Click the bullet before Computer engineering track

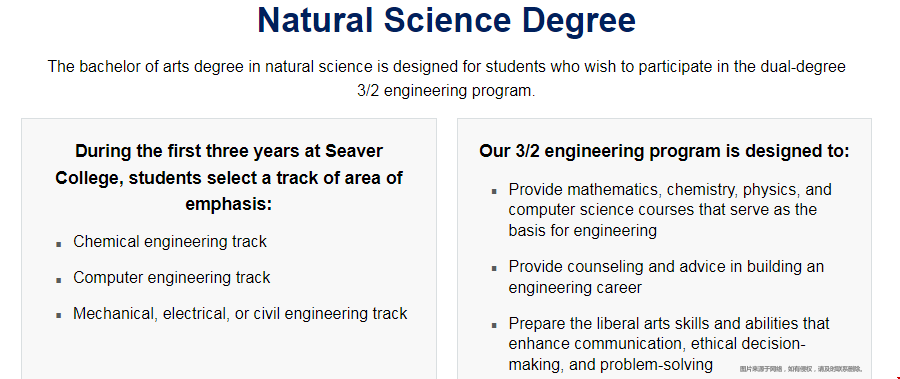point(59,280)
